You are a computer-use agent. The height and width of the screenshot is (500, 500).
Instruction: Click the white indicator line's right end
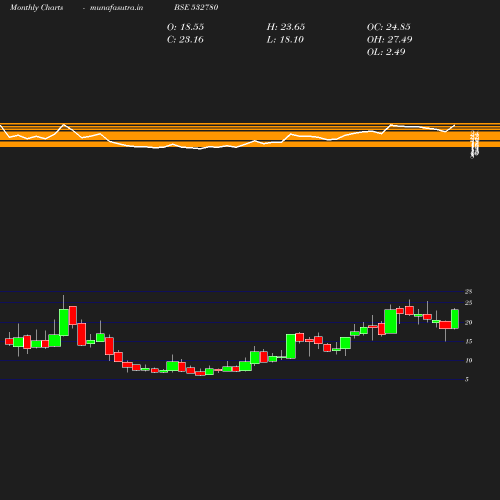tap(454, 126)
